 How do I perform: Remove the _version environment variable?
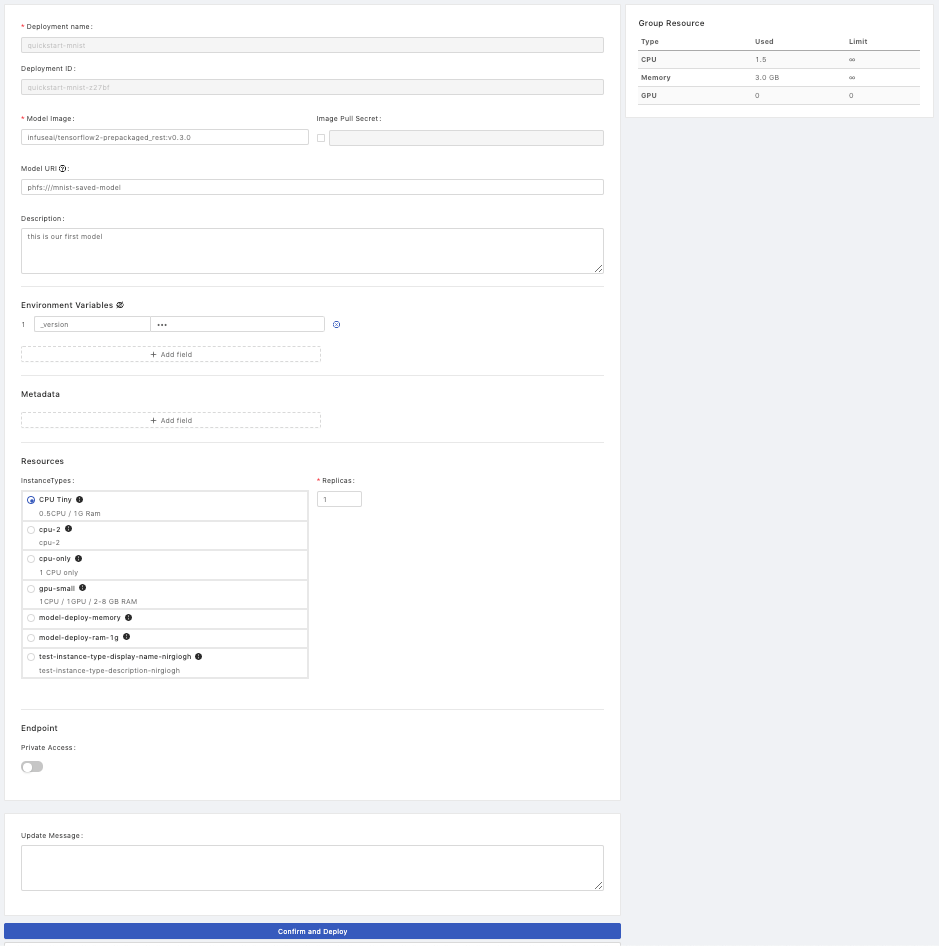tap(337, 325)
